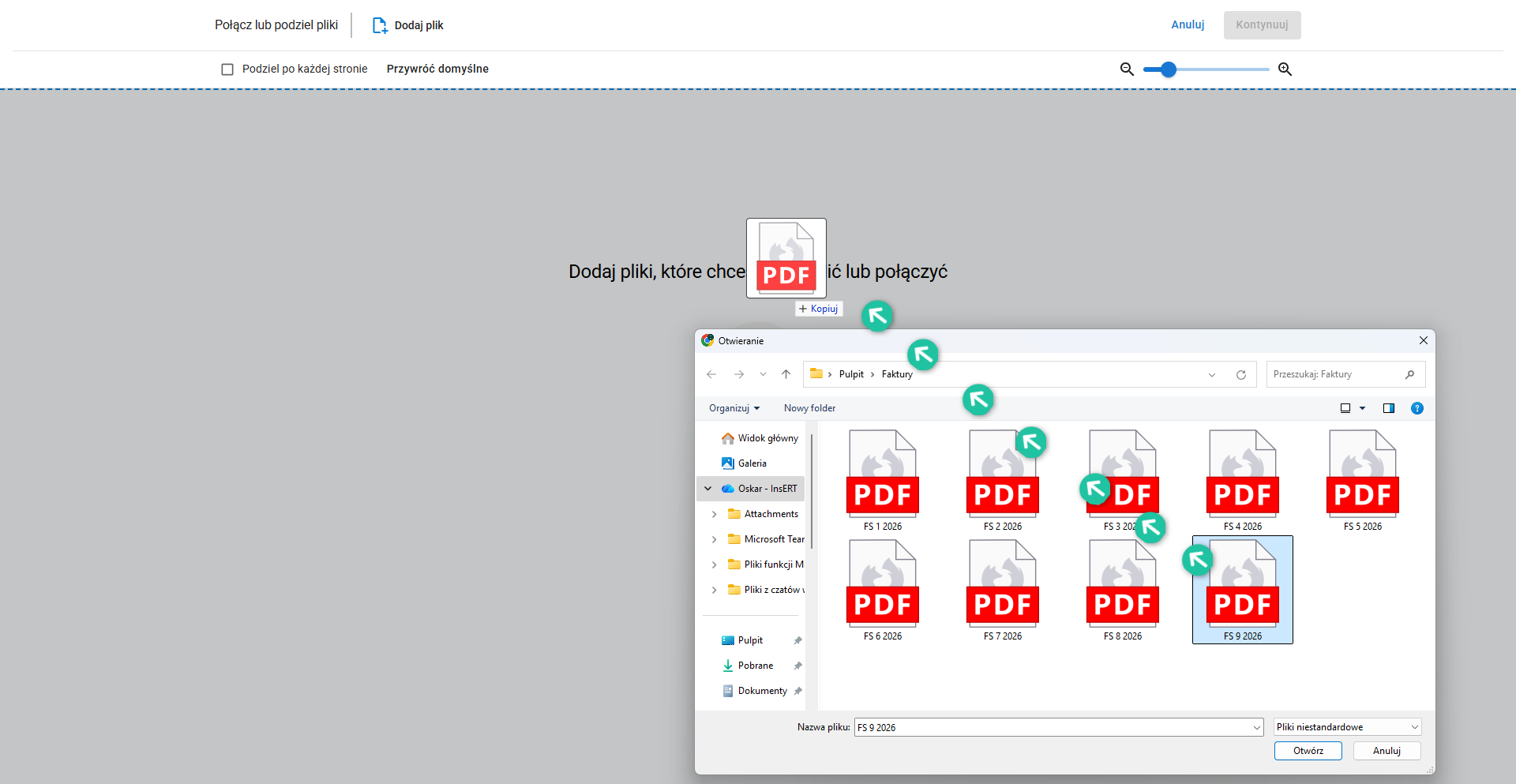The height and width of the screenshot is (784, 1516).
Task: Expand the Attachments folder tree node
Action: click(x=714, y=514)
